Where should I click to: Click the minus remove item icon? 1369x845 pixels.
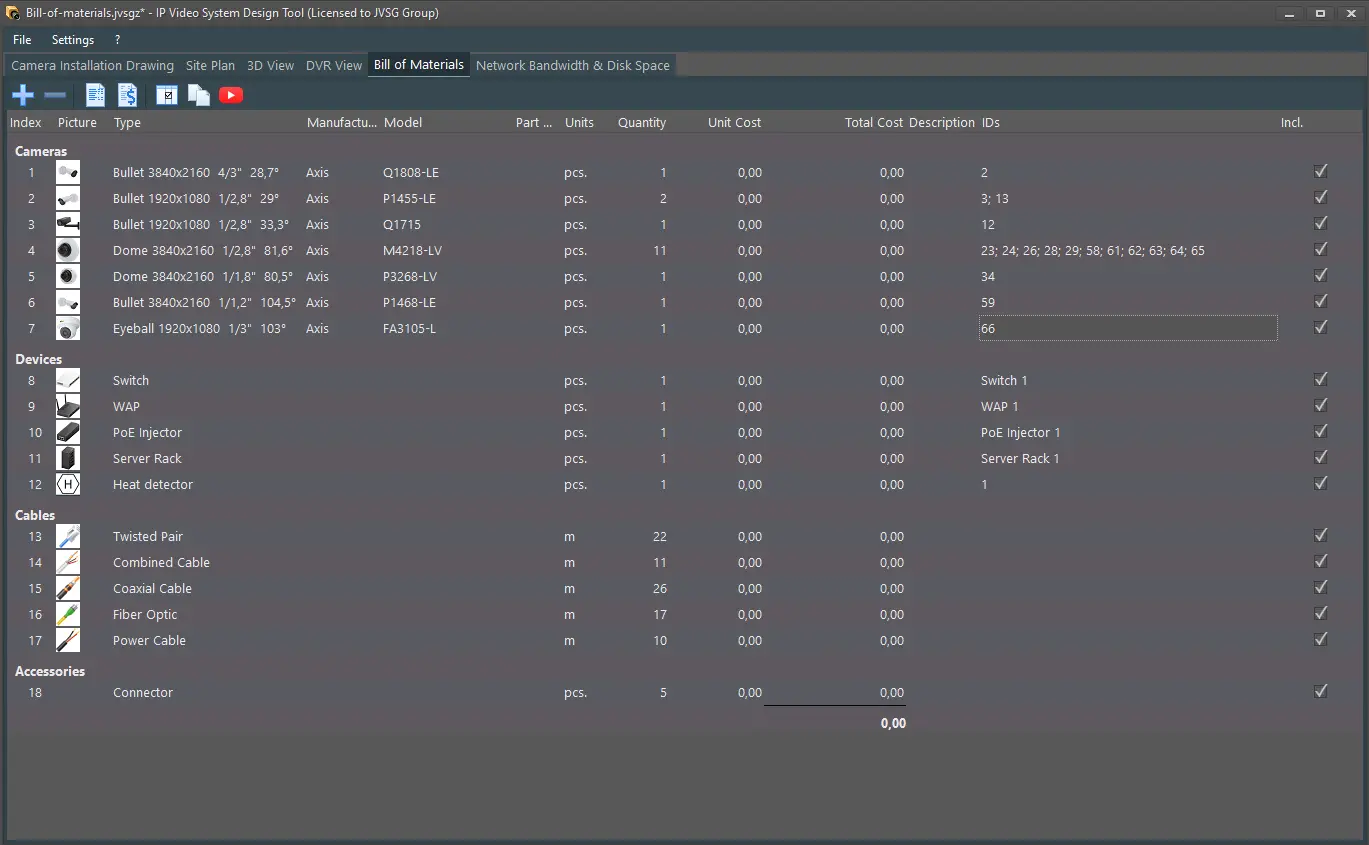tap(55, 96)
